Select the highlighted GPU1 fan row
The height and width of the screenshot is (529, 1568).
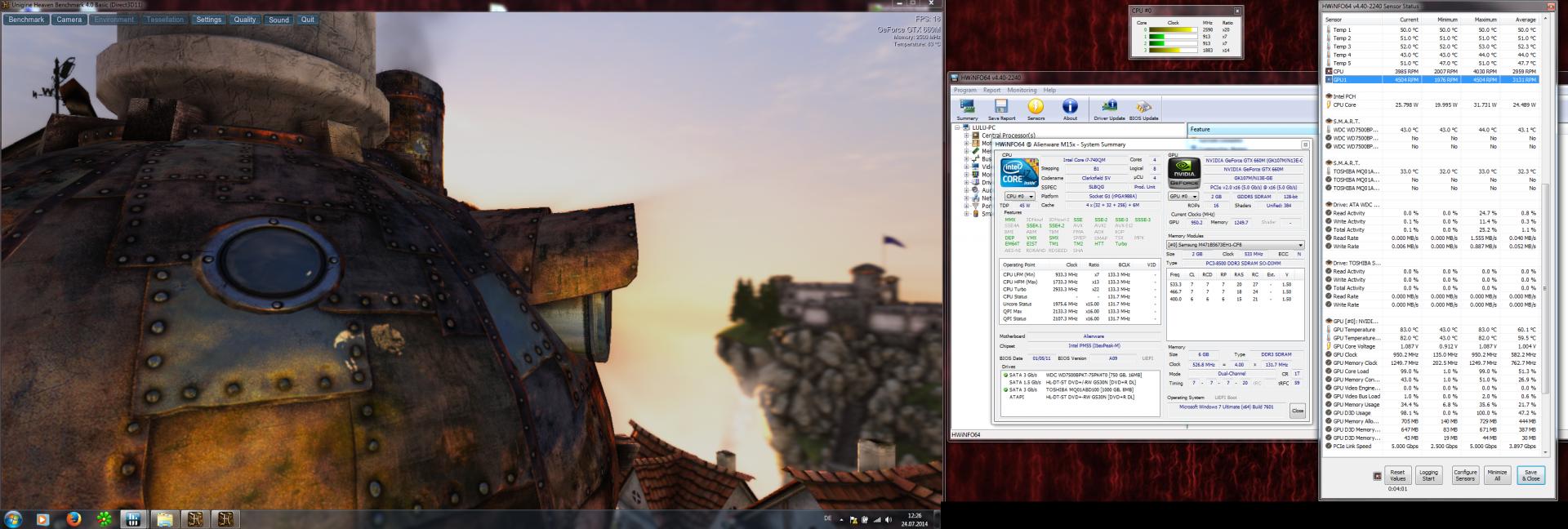[x=1431, y=80]
